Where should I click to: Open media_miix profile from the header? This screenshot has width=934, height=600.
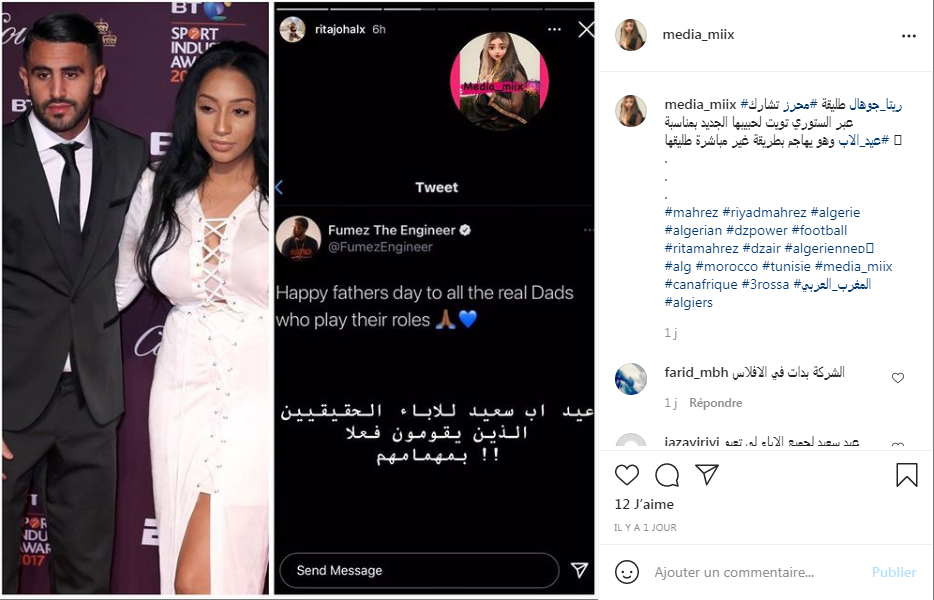(698, 35)
